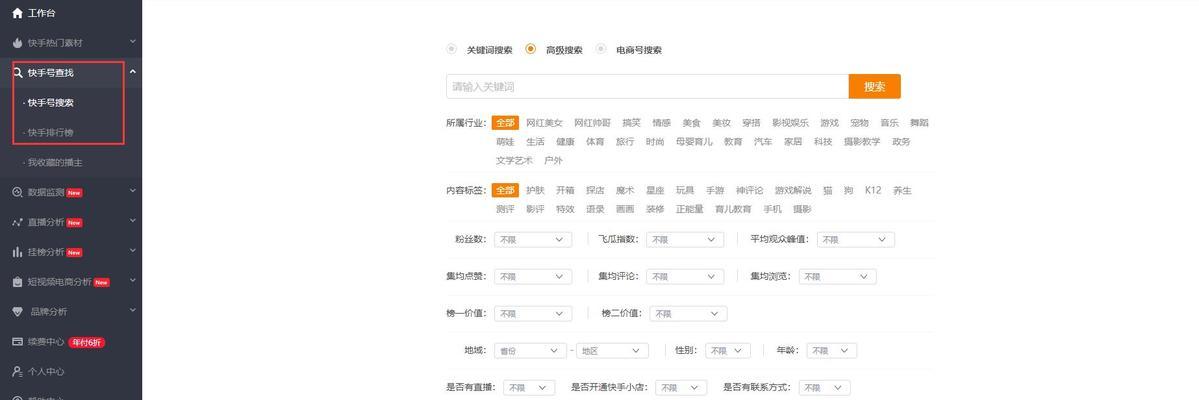Expand the 短视频电商分析 menu chevron
This screenshot has width=1199, height=400.
pos(132,280)
